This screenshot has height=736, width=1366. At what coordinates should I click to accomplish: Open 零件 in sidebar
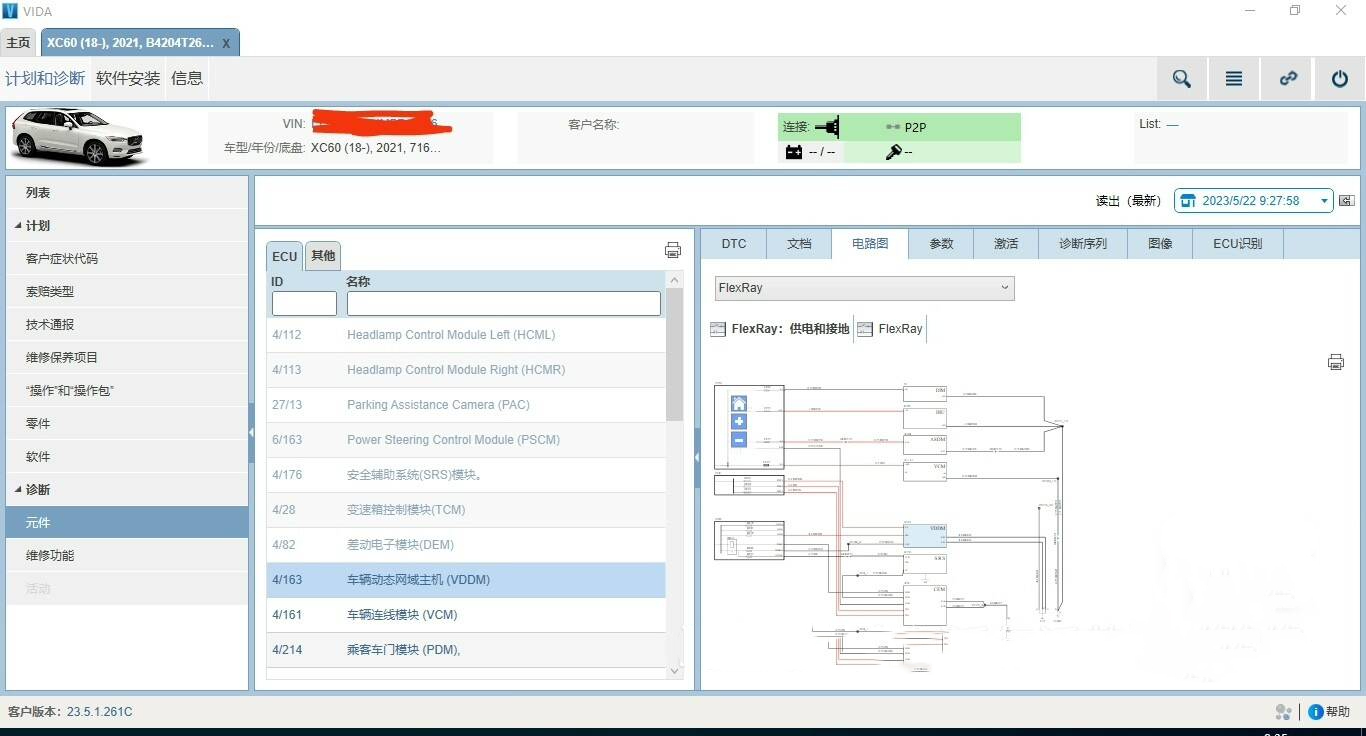pyautogui.click(x=127, y=424)
